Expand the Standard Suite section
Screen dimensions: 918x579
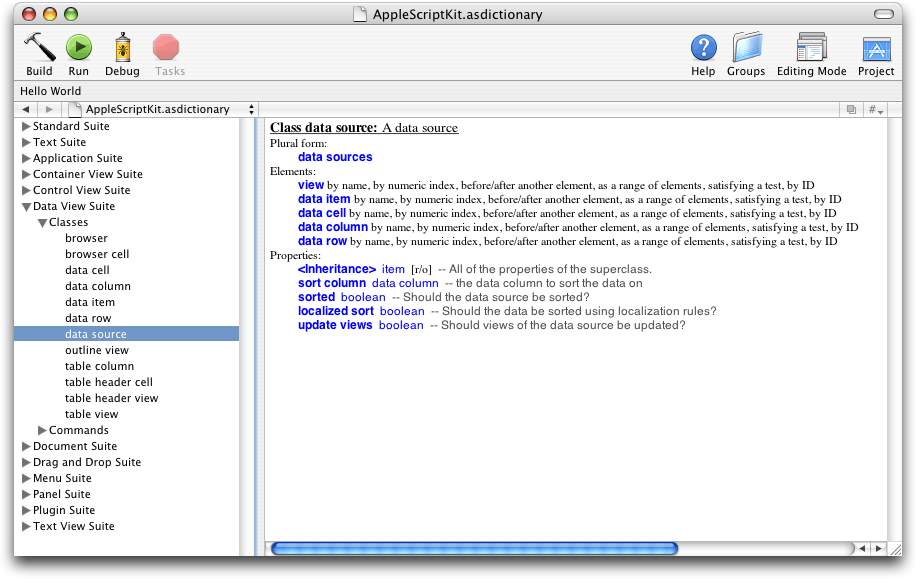24,126
